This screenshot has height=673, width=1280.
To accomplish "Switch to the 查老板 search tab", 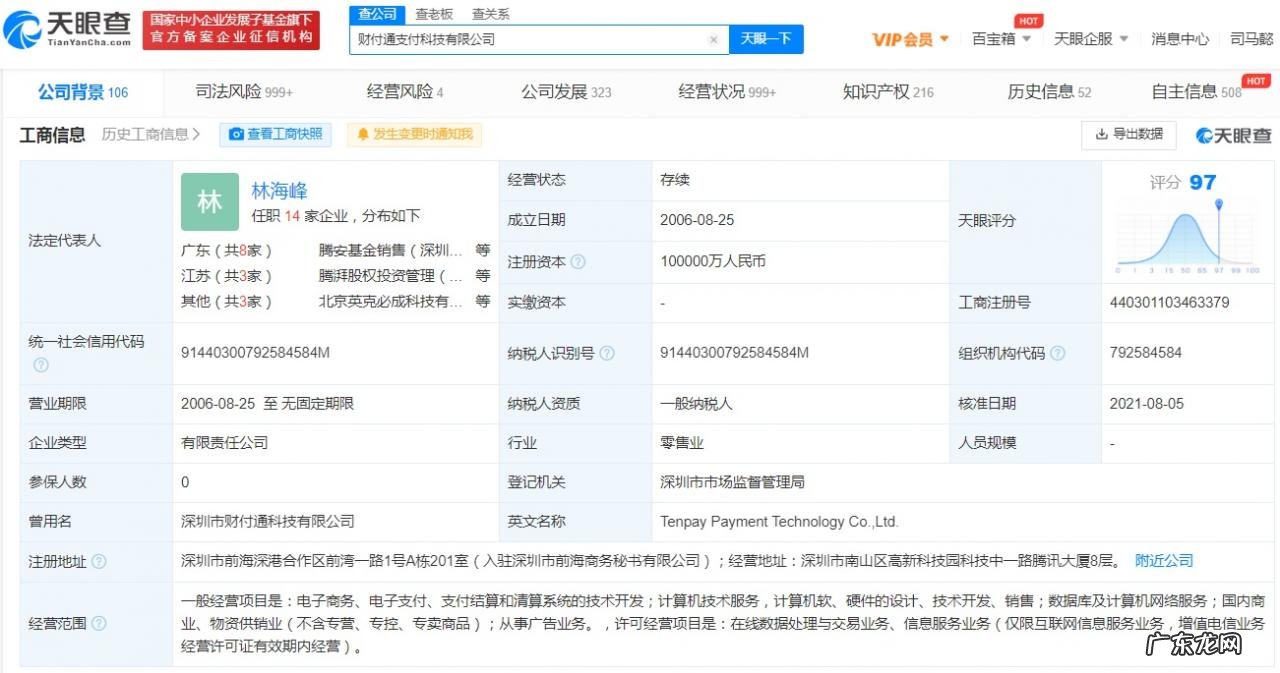I will coord(433,13).
